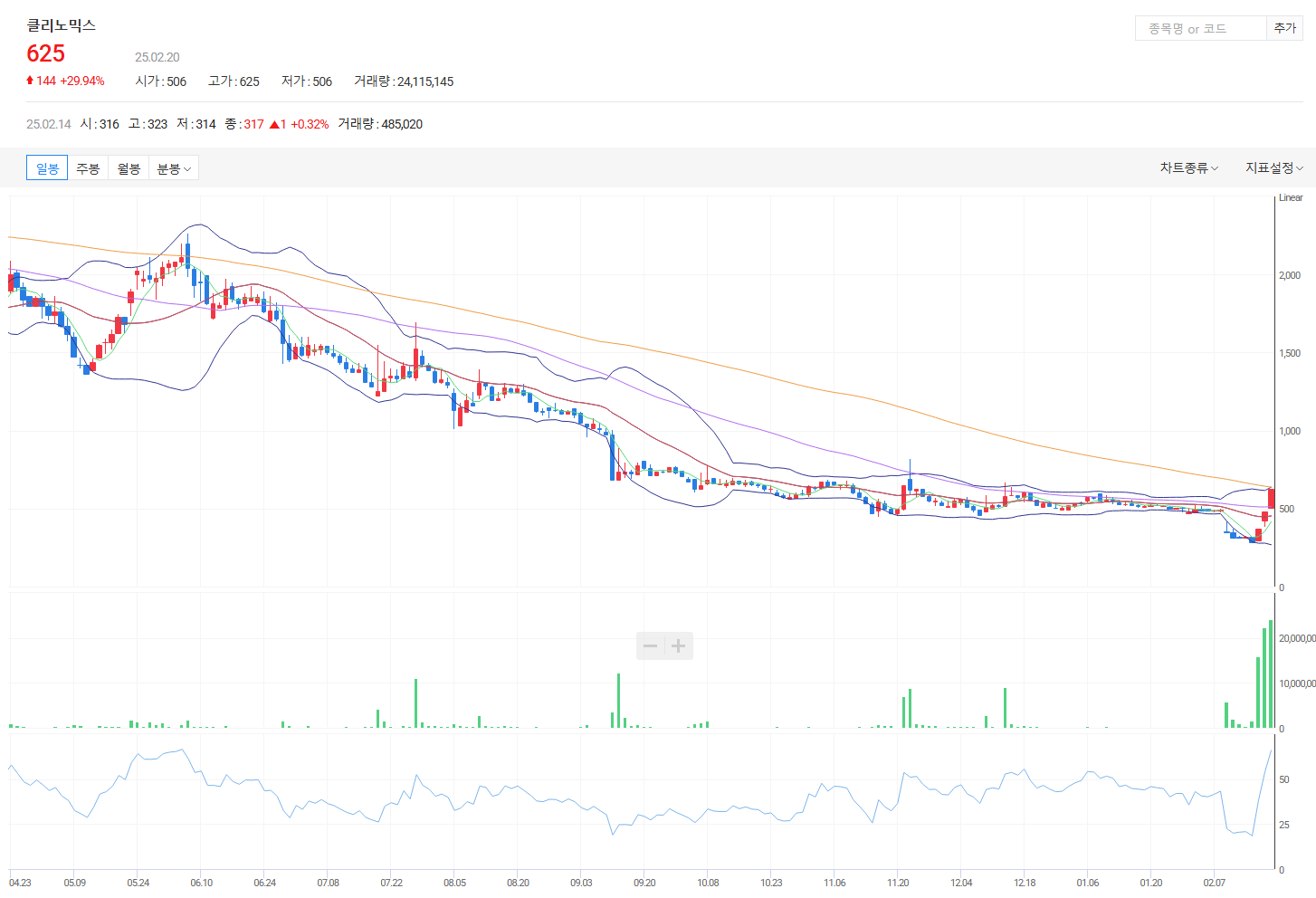
Task: Switch to the 월봉 monthly chart tab
Action: (x=129, y=168)
